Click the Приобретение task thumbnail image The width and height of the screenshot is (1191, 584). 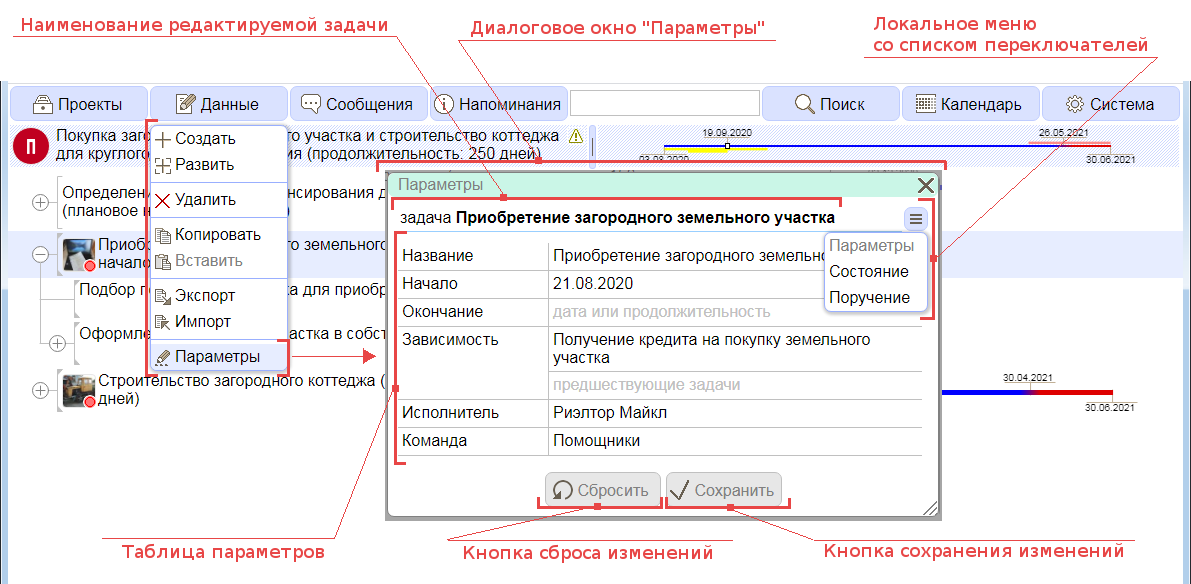[x=78, y=254]
